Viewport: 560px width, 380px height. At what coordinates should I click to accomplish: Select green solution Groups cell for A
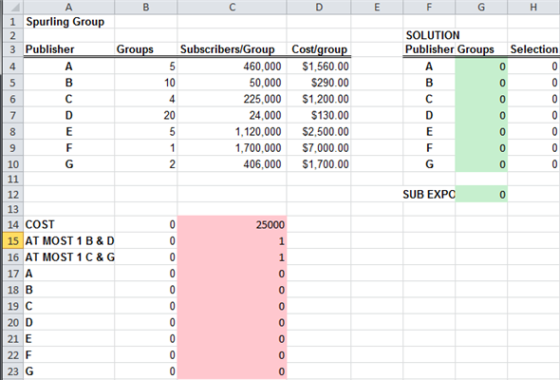[481, 66]
